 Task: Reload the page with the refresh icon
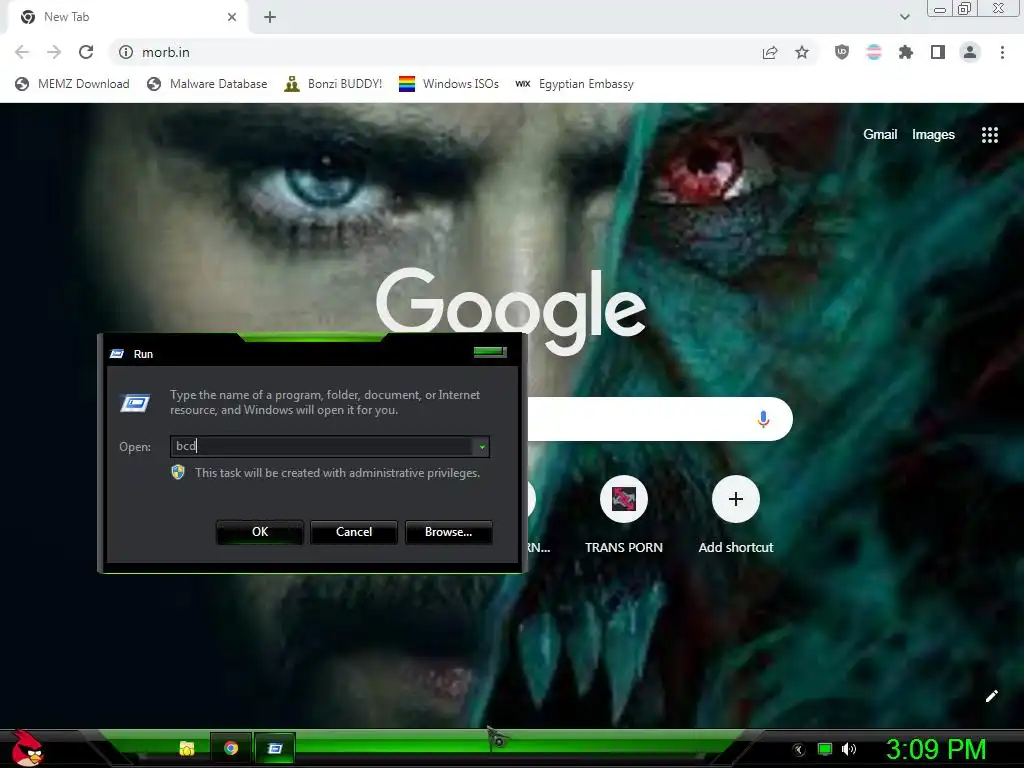86,52
